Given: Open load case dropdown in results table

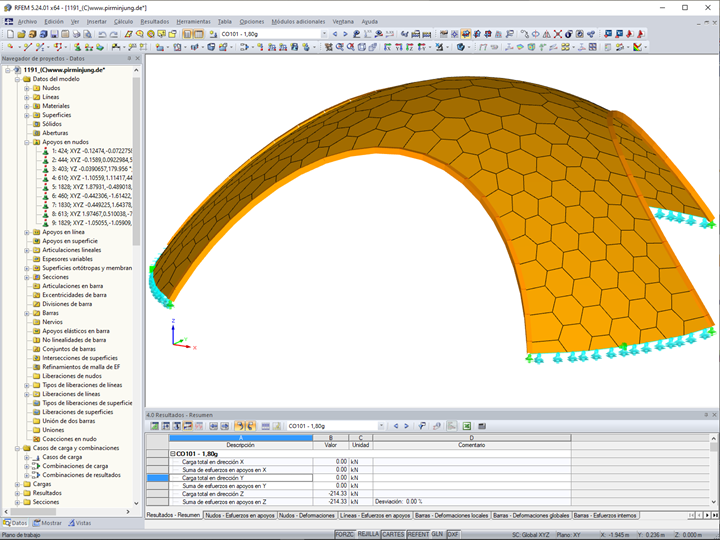Looking at the screenshot, I should pyautogui.click(x=381, y=426).
